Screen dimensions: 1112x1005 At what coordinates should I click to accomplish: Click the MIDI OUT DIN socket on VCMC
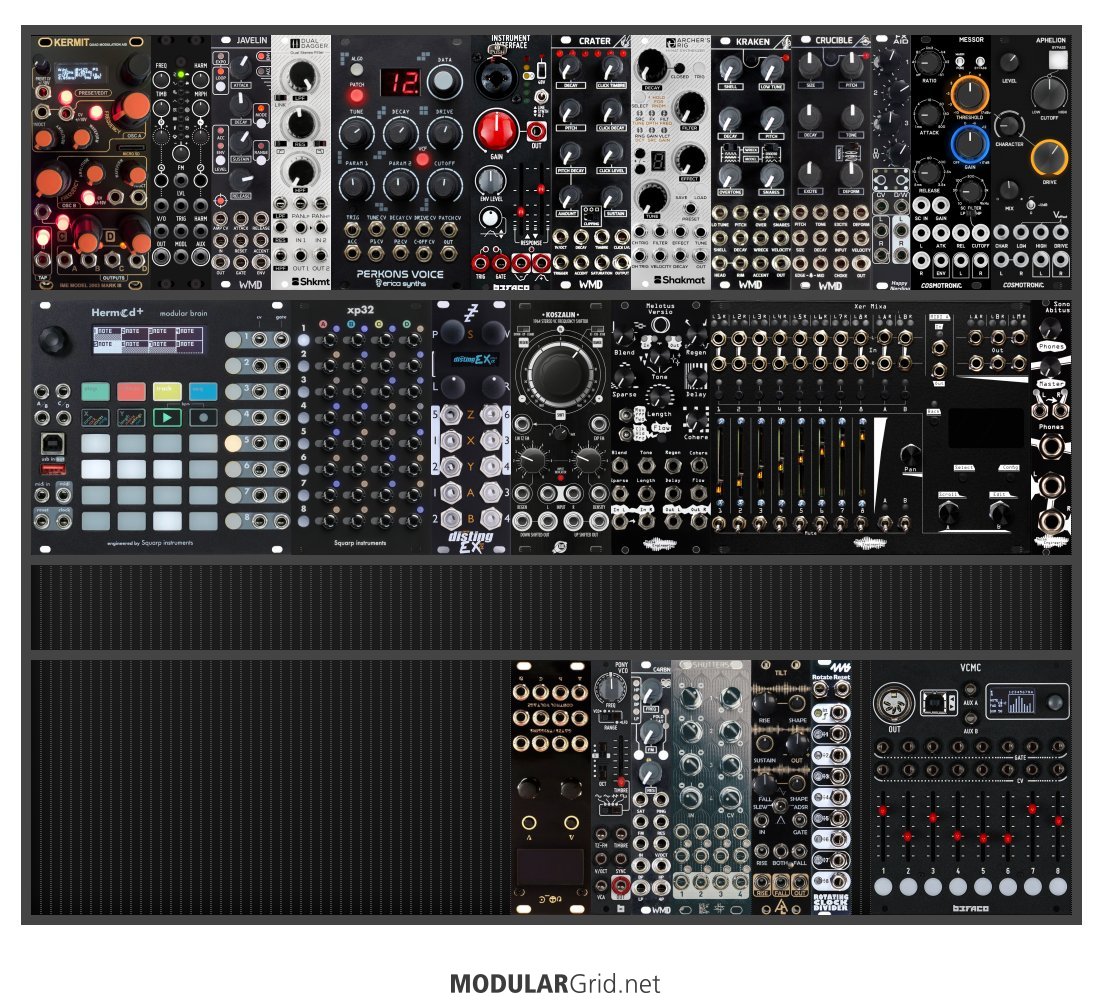coord(894,704)
